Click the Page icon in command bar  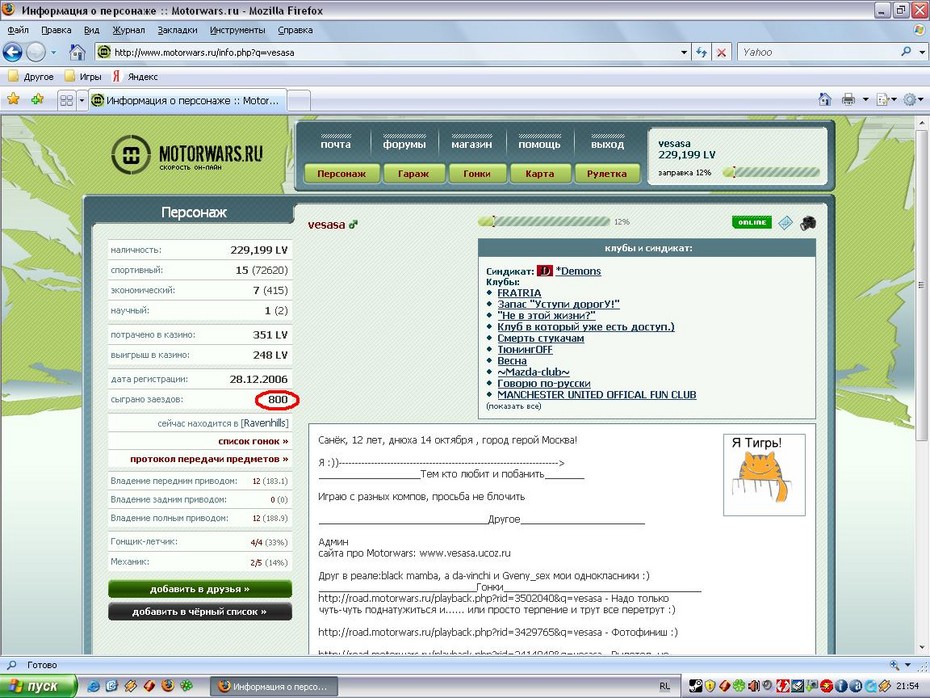click(x=883, y=100)
